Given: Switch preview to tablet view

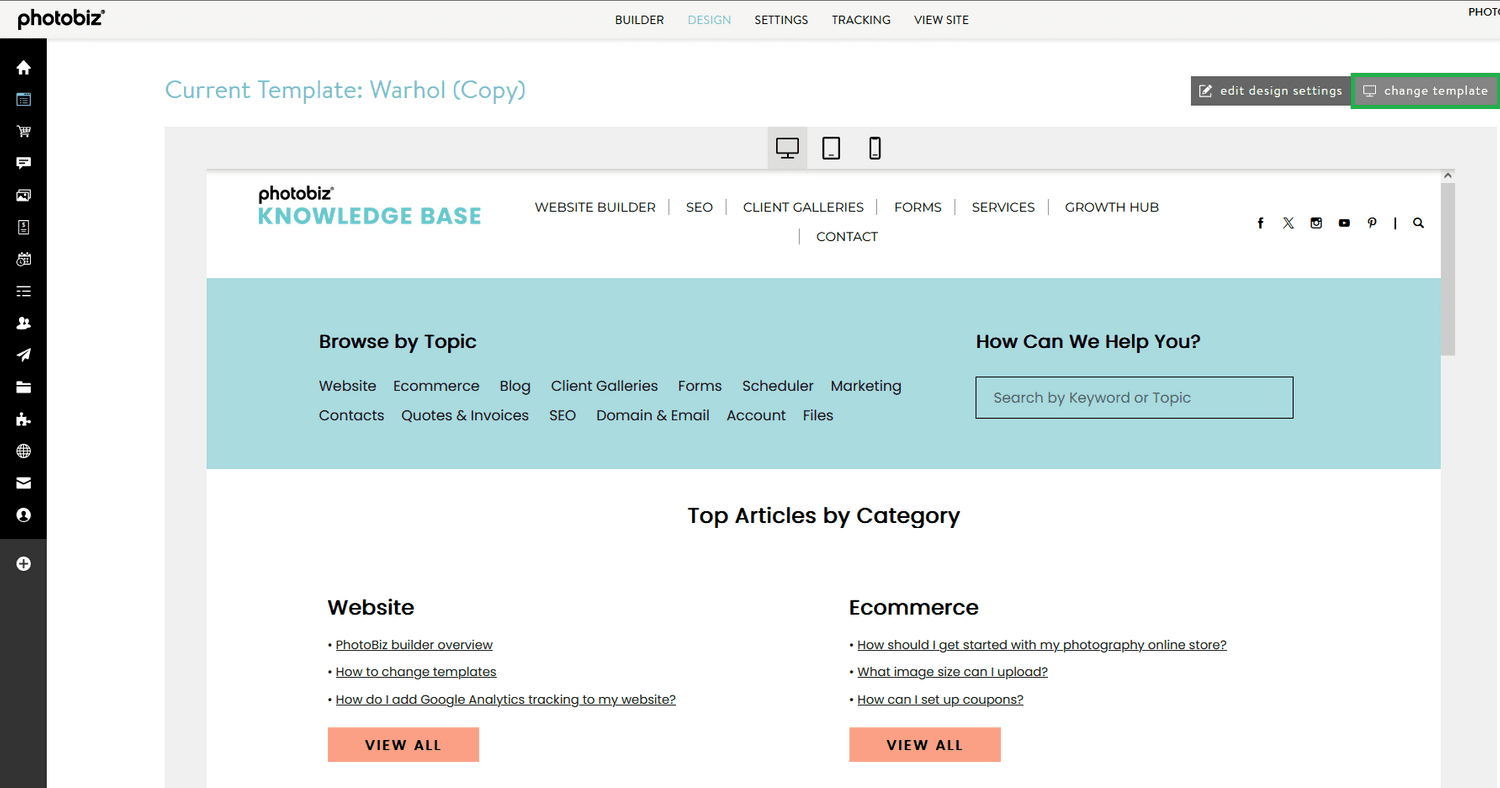Looking at the screenshot, I should pyautogui.click(x=831, y=148).
